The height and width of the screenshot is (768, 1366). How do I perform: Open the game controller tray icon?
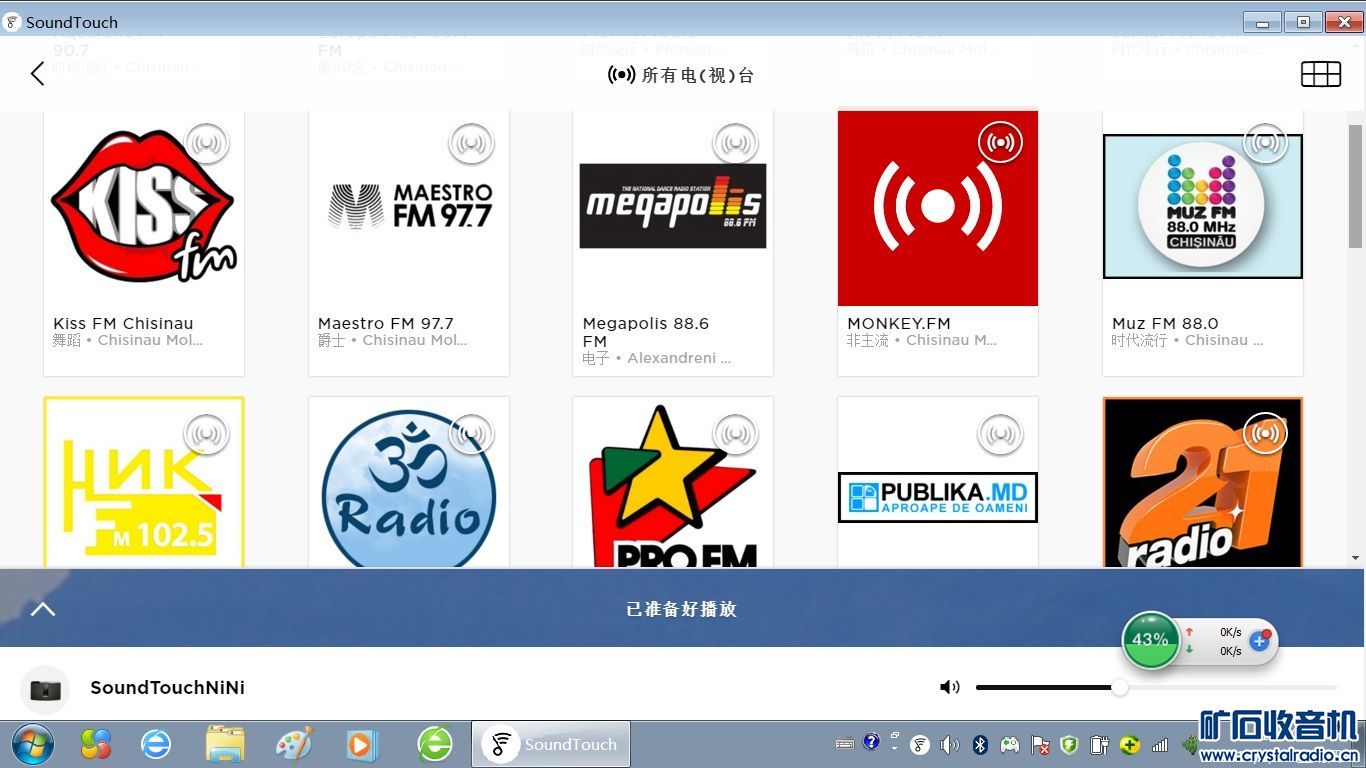[x=1010, y=745]
